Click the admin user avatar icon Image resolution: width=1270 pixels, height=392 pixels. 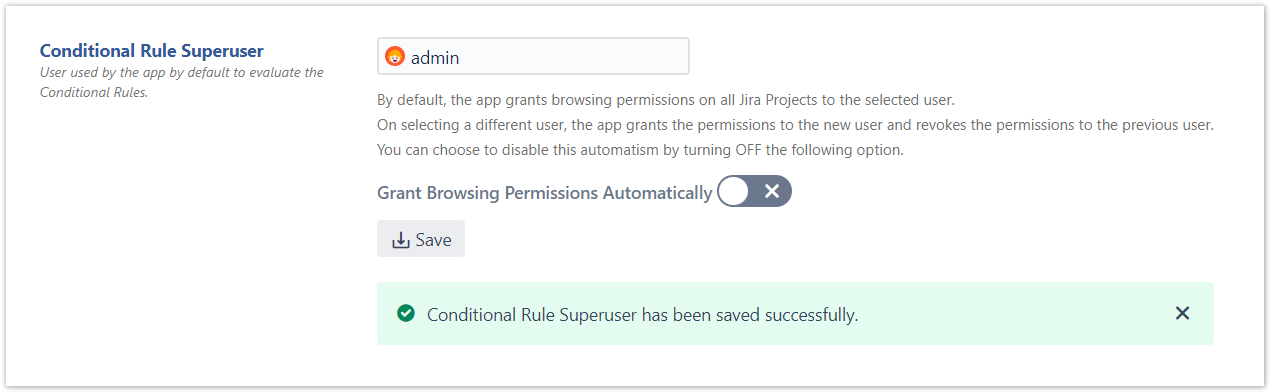(395, 57)
